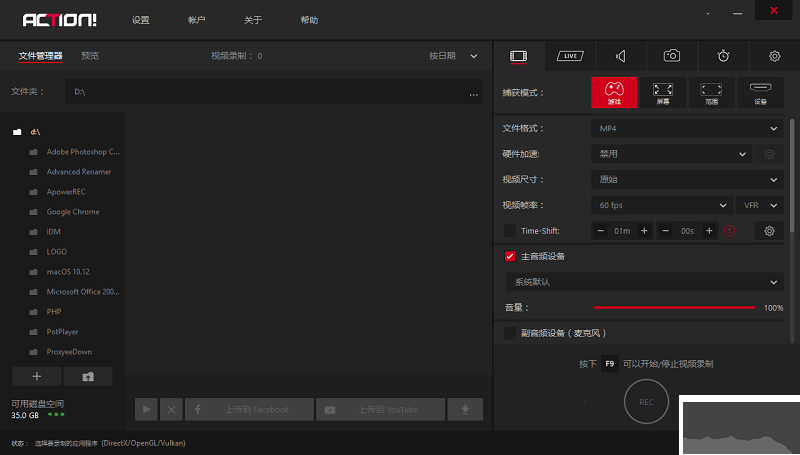Play the selected recording
The height and width of the screenshot is (455, 800).
pyautogui.click(x=146, y=410)
